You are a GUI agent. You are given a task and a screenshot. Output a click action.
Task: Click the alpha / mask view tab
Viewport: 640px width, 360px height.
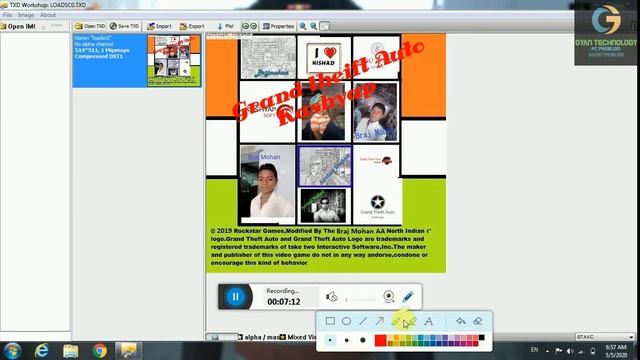point(260,337)
